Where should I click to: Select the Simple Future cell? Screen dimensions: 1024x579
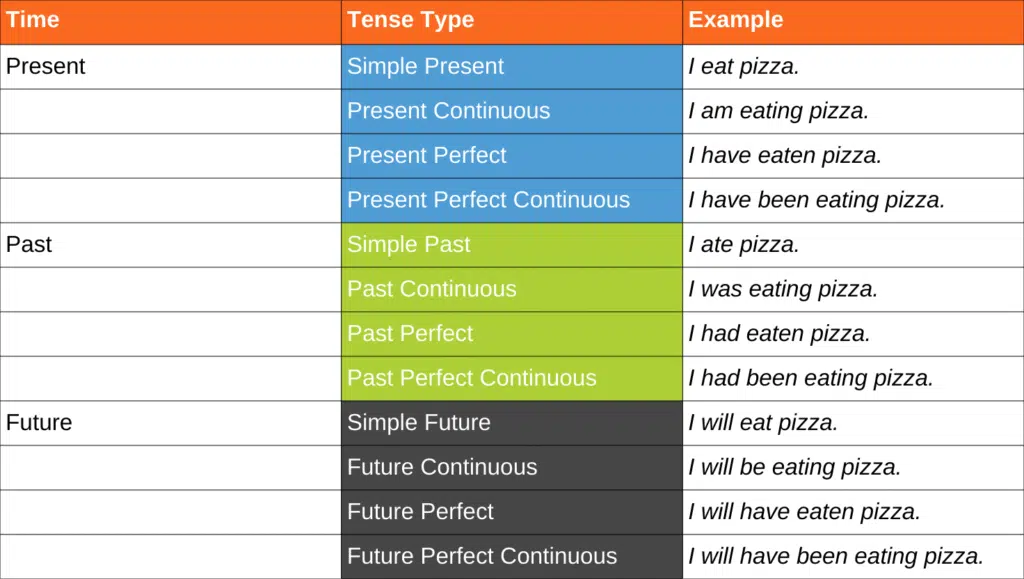(x=419, y=423)
